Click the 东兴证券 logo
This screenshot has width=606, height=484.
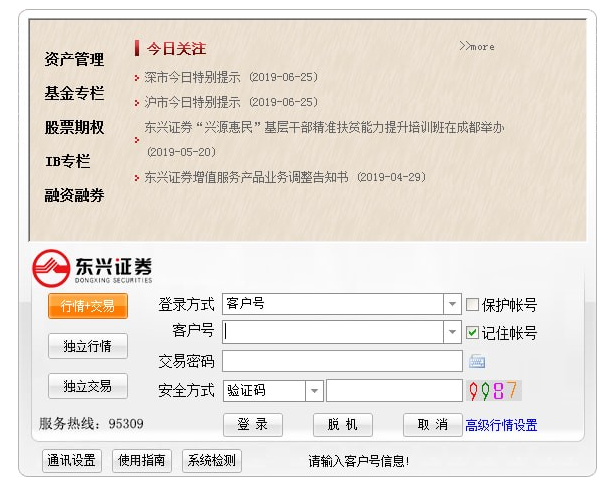coord(92,268)
